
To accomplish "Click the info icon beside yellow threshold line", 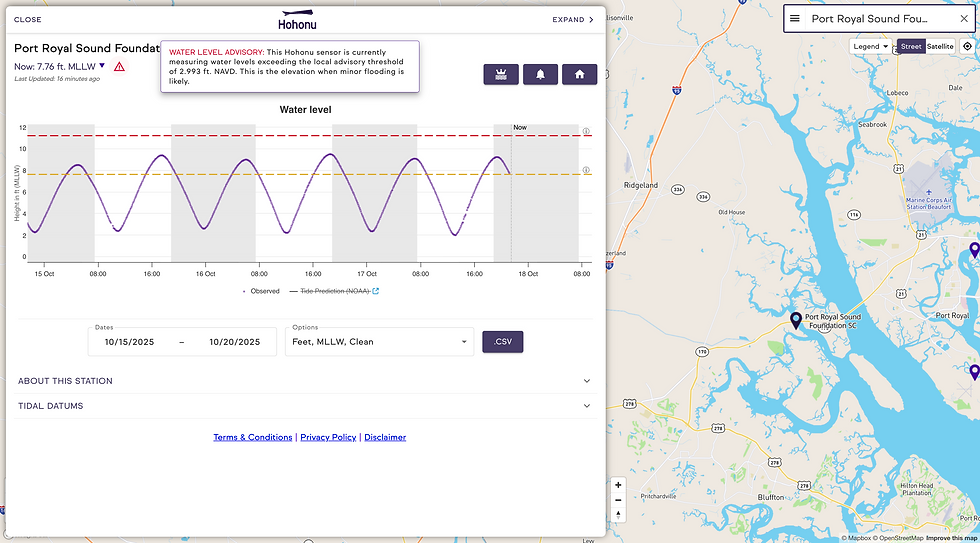I will pos(586,170).
